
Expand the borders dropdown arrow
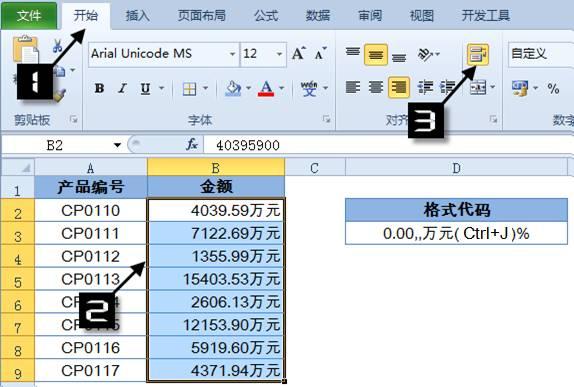point(205,89)
